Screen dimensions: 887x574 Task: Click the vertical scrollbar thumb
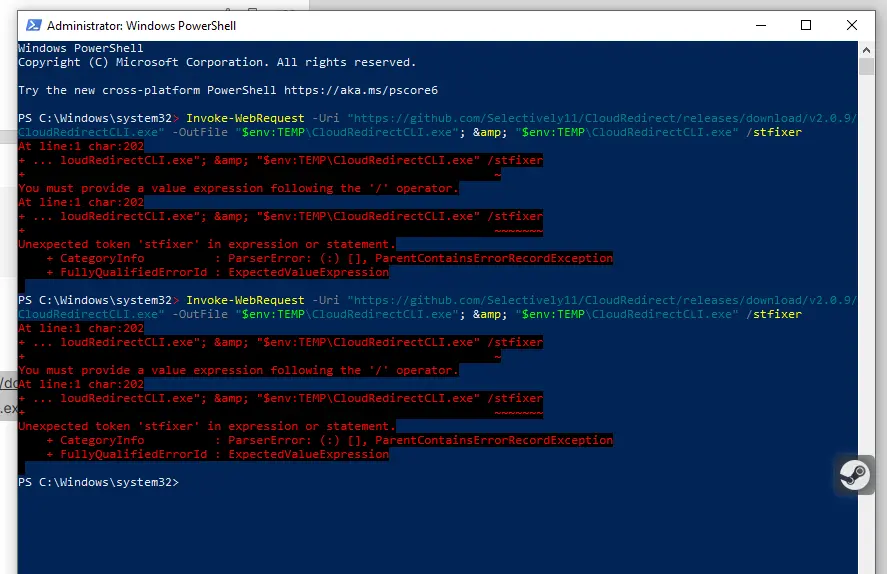866,66
